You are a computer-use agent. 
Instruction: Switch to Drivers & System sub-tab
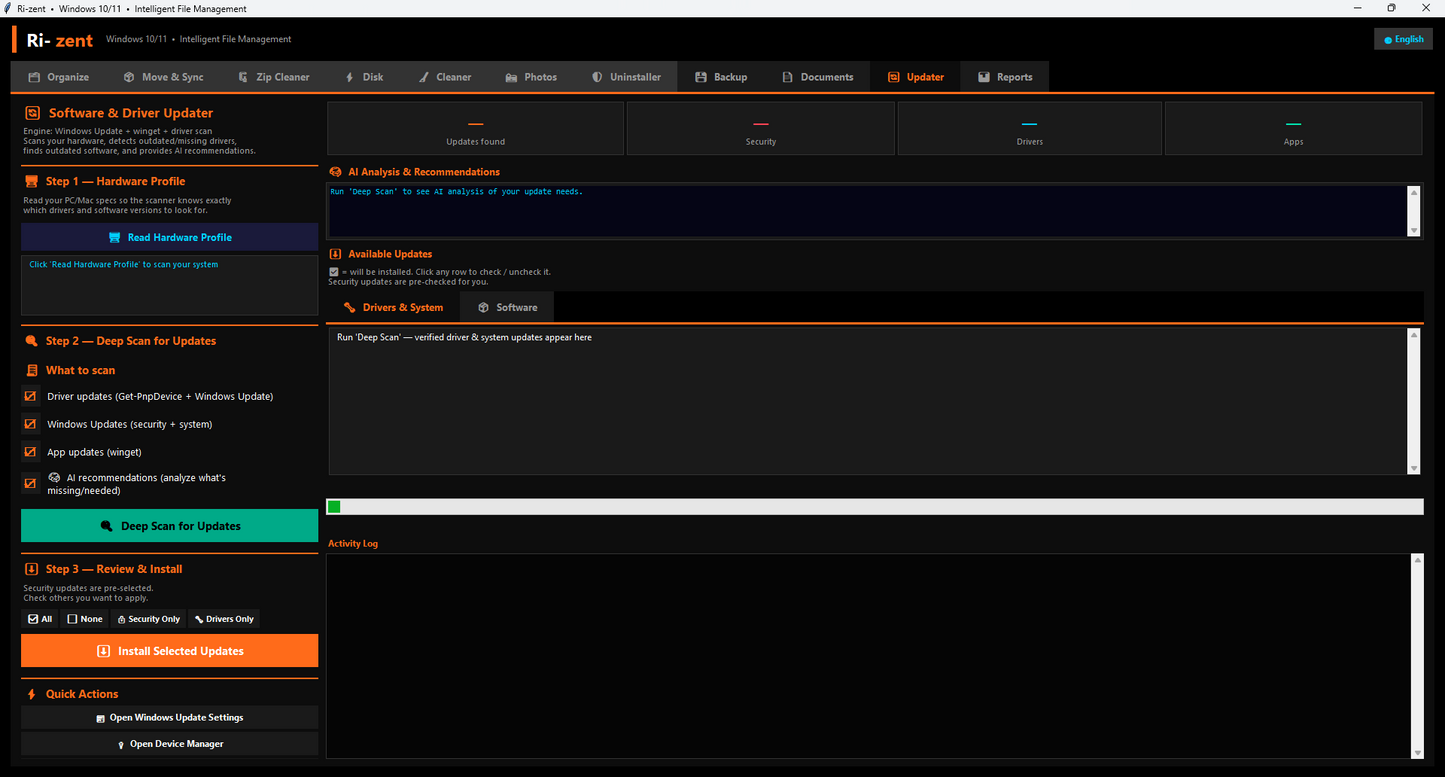click(393, 307)
